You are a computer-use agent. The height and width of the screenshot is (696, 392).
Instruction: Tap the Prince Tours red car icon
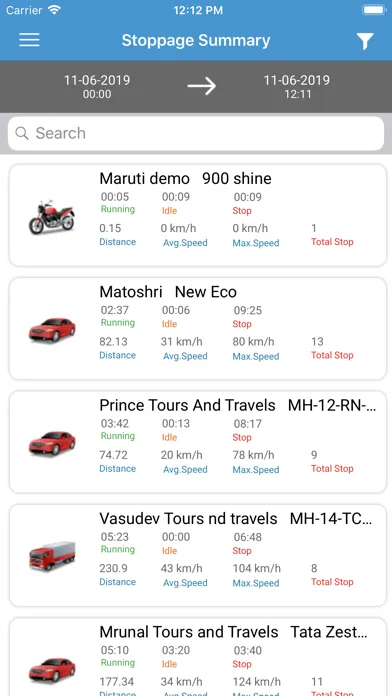[52, 443]
